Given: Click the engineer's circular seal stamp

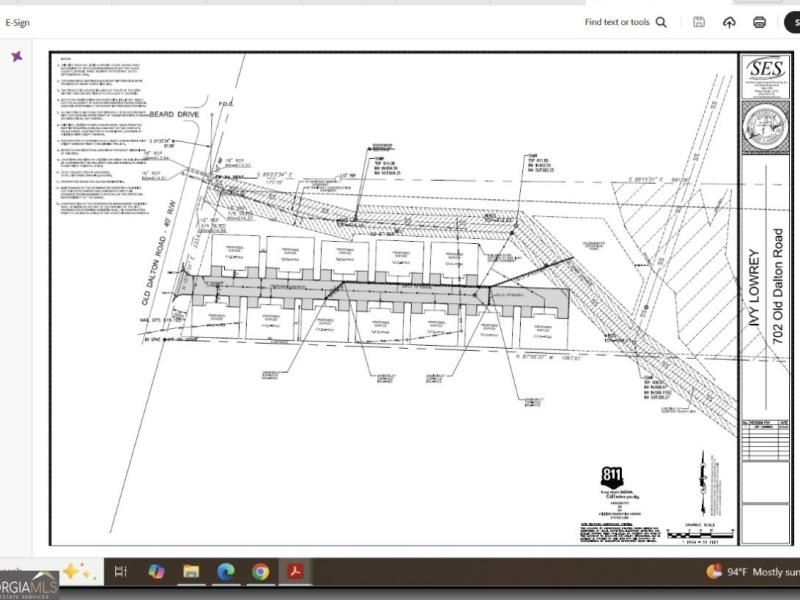Looking at the screenshot, I should coord(764,127).
